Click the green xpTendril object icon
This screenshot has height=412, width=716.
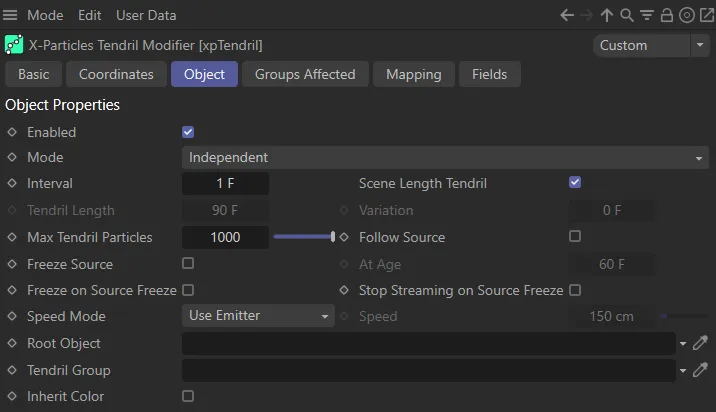(14, 45)
